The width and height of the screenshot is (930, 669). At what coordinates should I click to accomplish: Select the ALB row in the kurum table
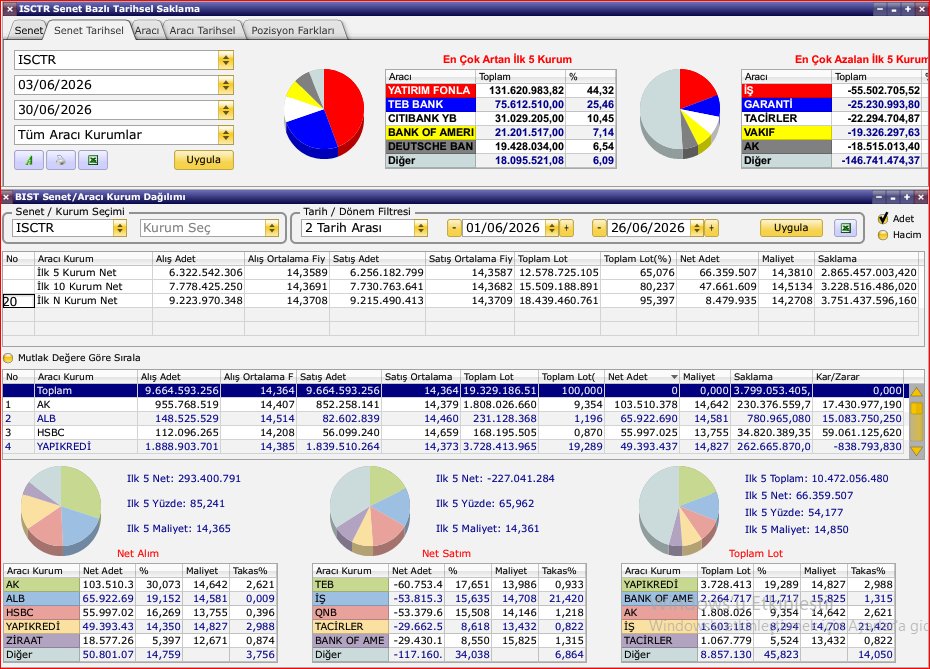[x=453, y=419]
